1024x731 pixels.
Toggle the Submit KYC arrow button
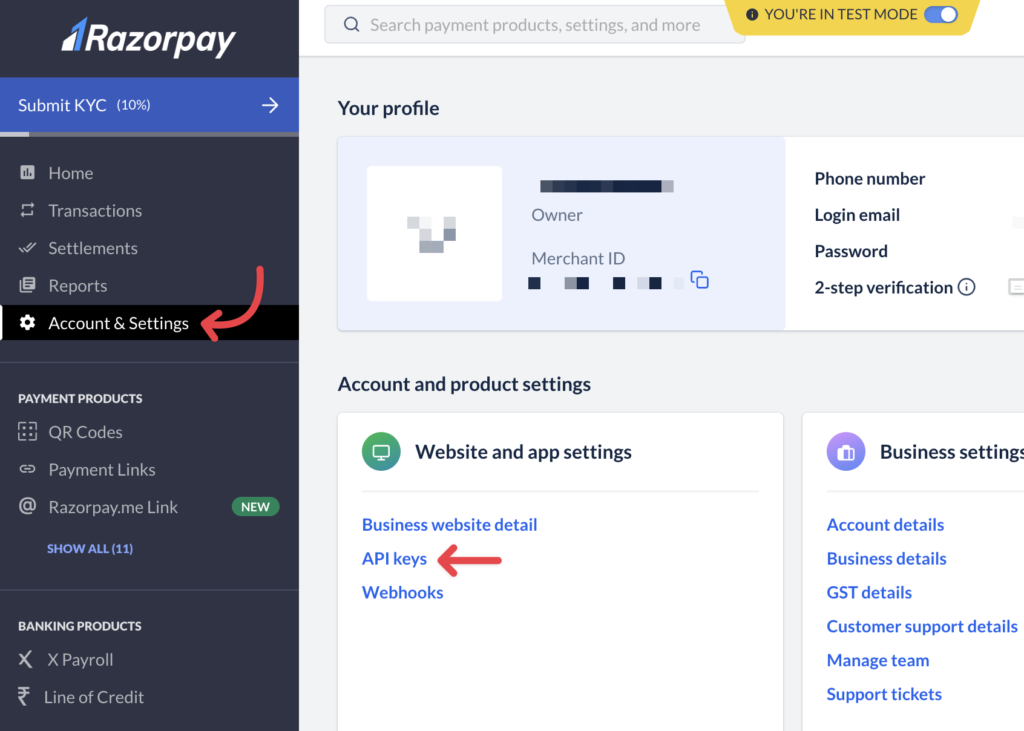269,105
